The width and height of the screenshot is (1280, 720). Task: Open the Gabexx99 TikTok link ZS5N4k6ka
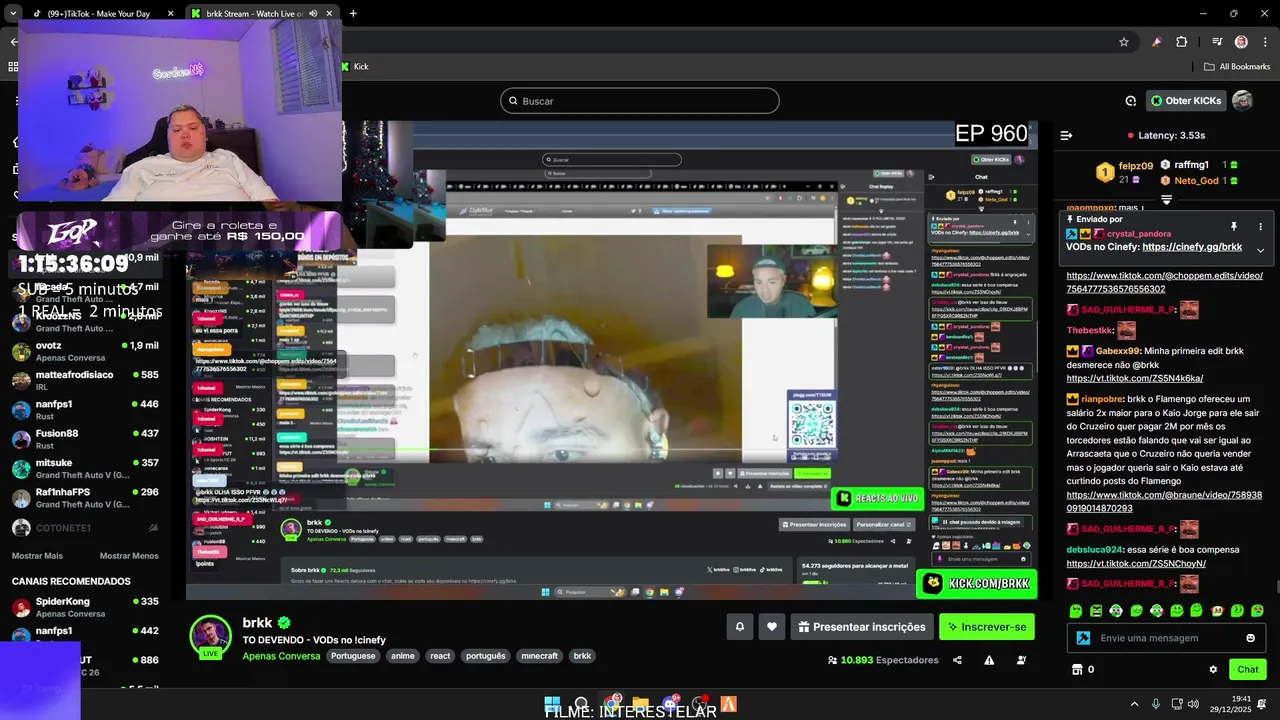click(x=1134, y=379)
